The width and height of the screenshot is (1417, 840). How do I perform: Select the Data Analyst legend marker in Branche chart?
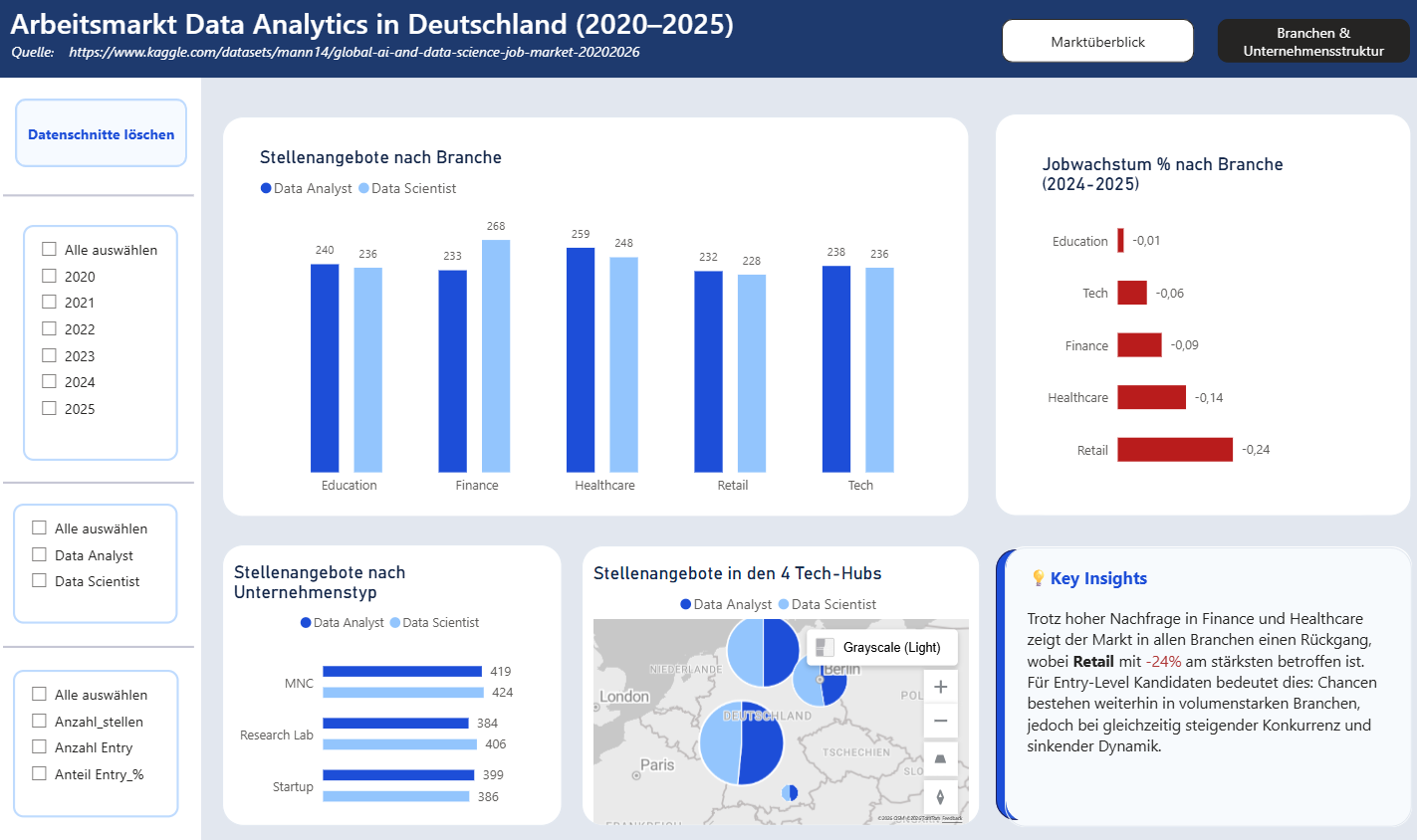pyautogui.click(x=265, y=188)
